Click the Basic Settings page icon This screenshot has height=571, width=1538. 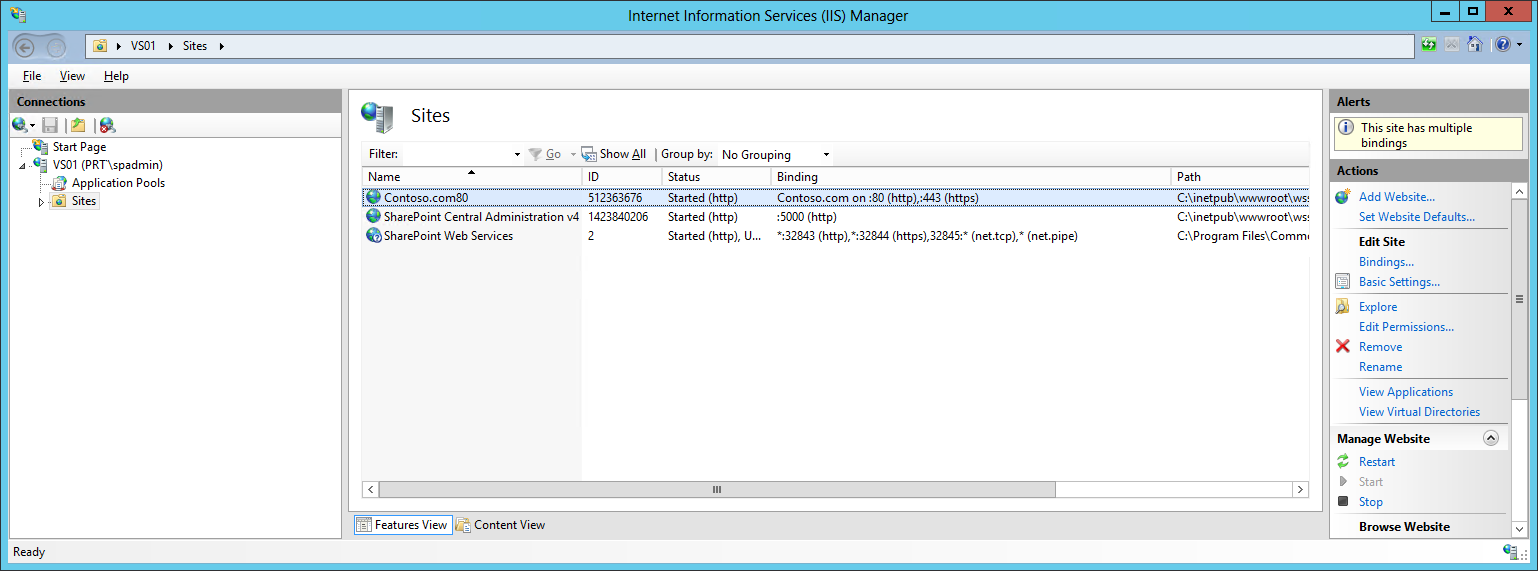[x=1343, y=282]
